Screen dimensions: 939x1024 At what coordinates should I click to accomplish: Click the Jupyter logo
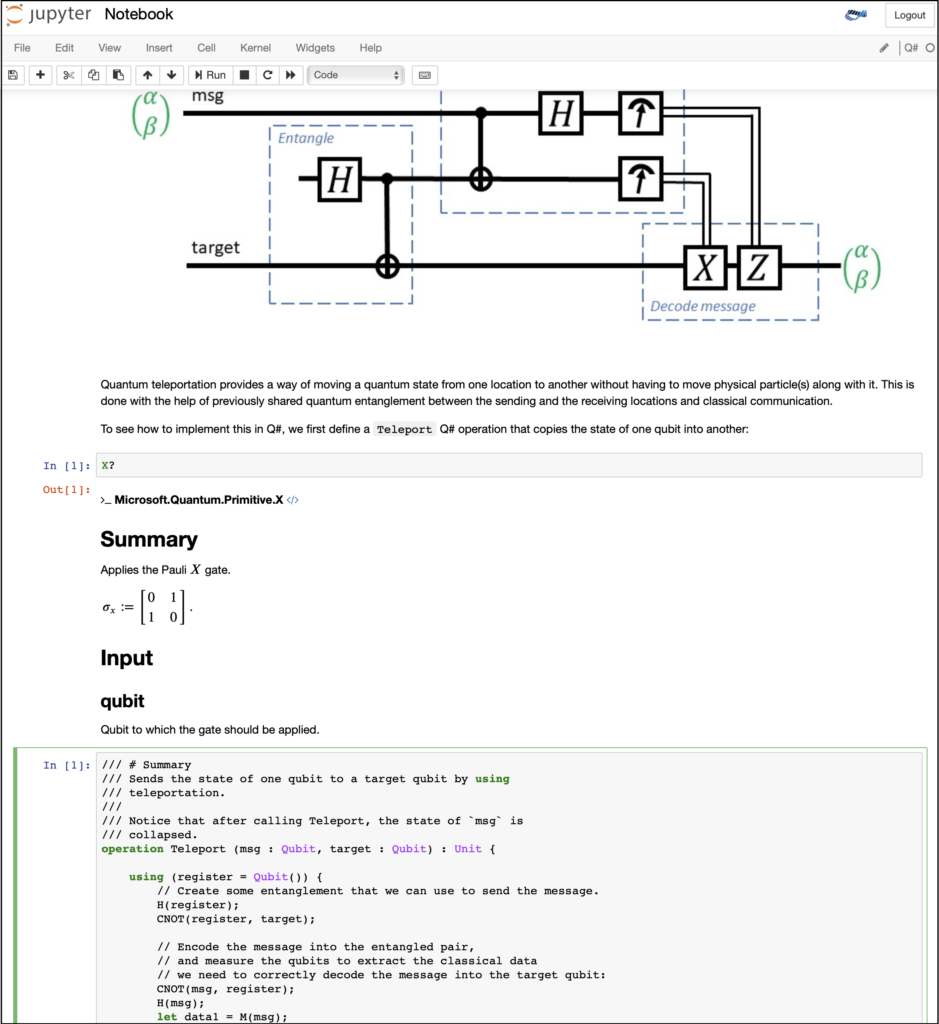[x=48, y=14]
